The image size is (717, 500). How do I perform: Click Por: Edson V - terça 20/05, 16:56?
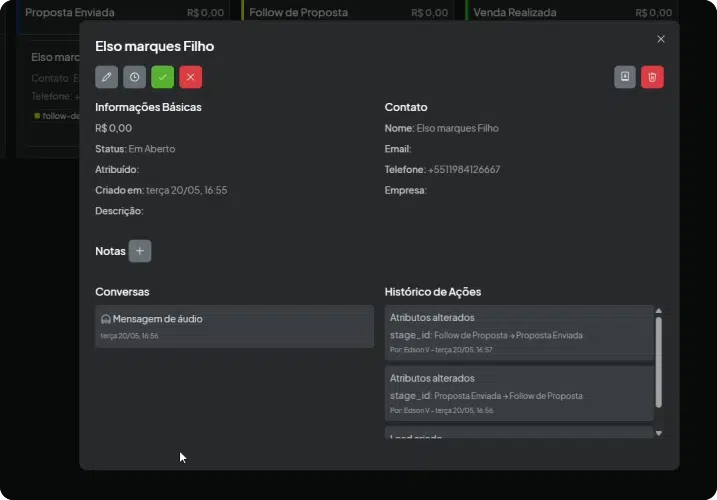441,411
